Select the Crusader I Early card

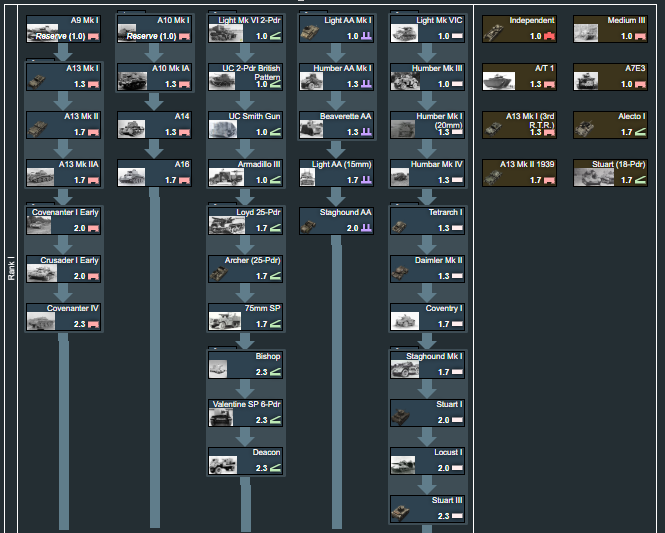[x=64, y=268]
